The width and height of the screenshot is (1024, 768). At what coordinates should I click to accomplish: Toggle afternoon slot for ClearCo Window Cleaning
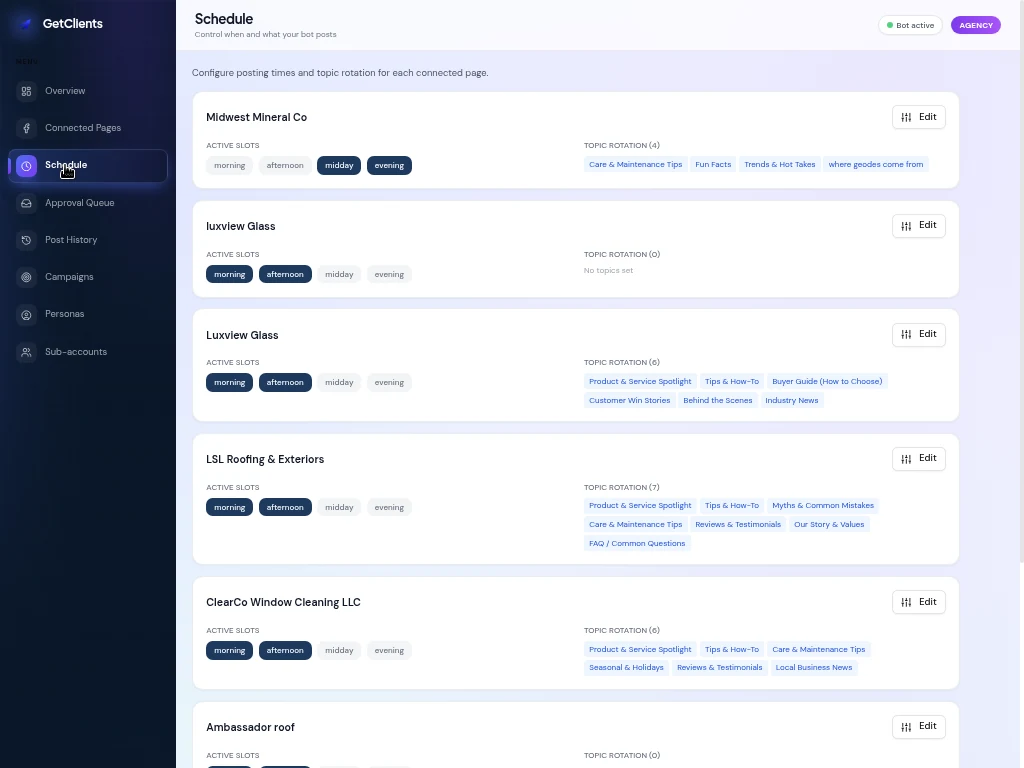285,650
